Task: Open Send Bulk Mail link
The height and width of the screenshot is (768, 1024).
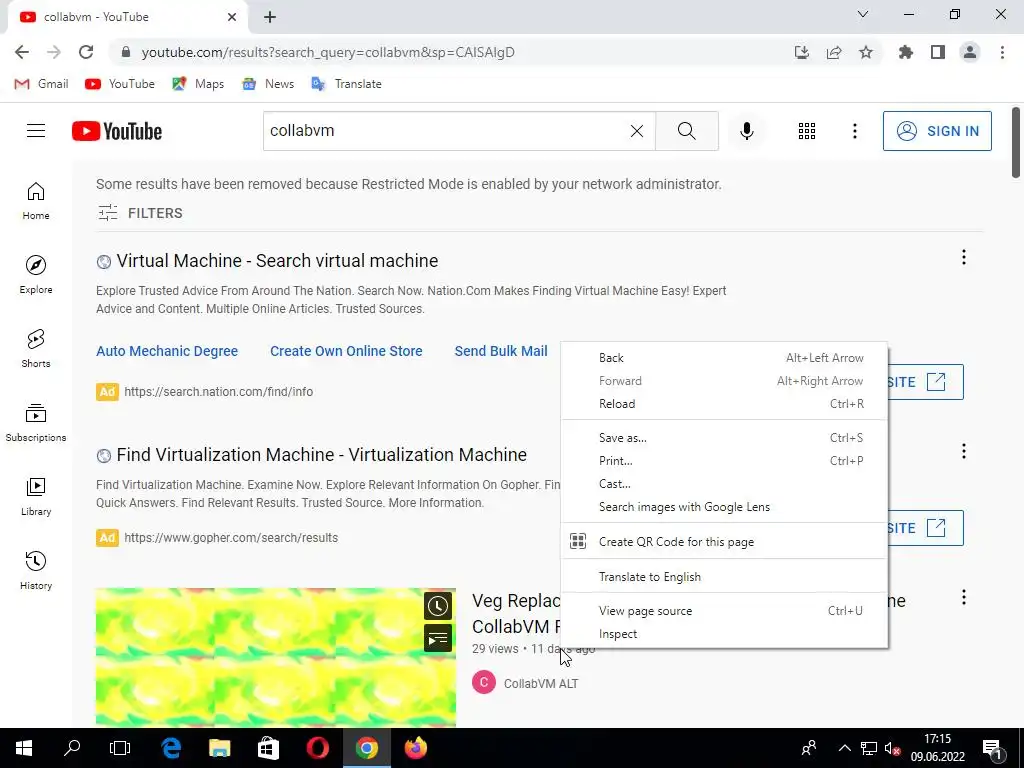Action: point(501,351)
